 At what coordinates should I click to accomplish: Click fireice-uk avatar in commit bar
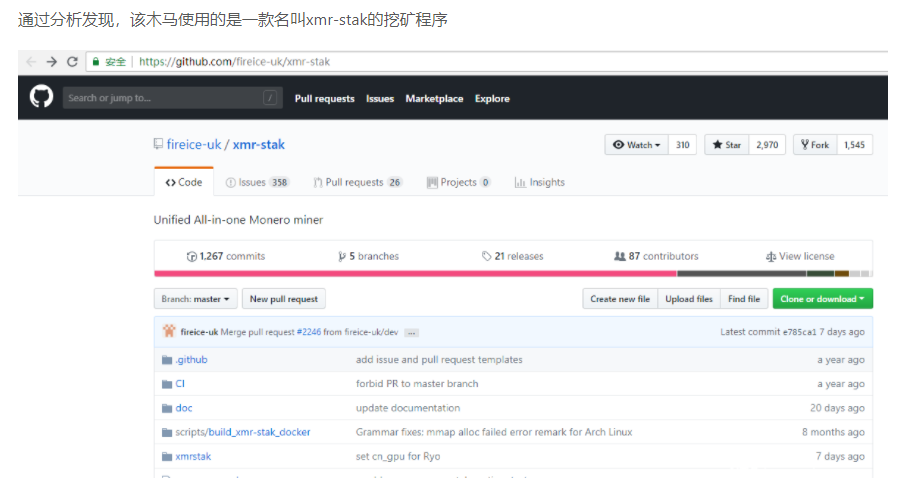tap(169, 331)
